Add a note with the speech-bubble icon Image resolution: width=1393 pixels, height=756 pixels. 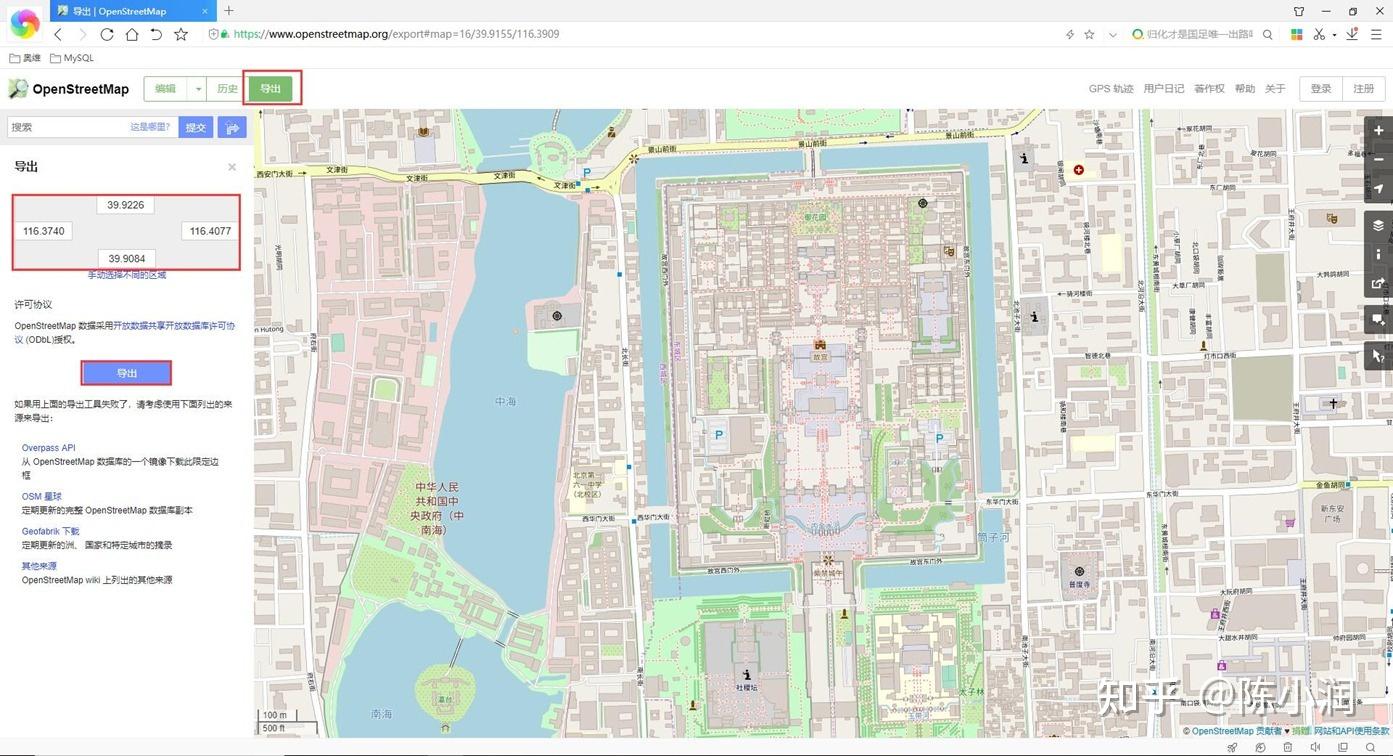1378,319
